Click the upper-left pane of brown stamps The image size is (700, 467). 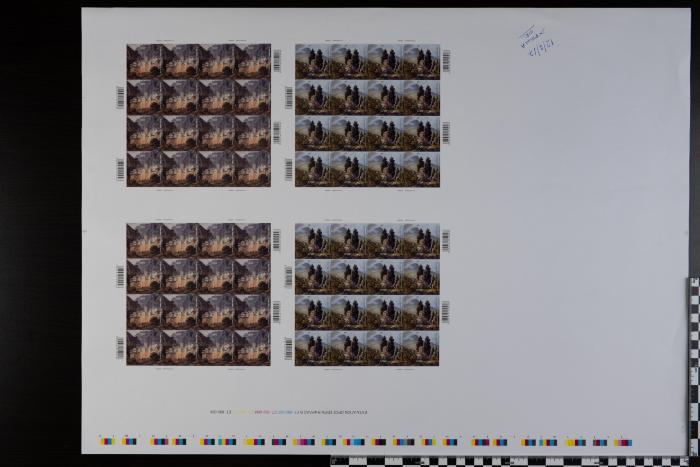click(199, 115)
